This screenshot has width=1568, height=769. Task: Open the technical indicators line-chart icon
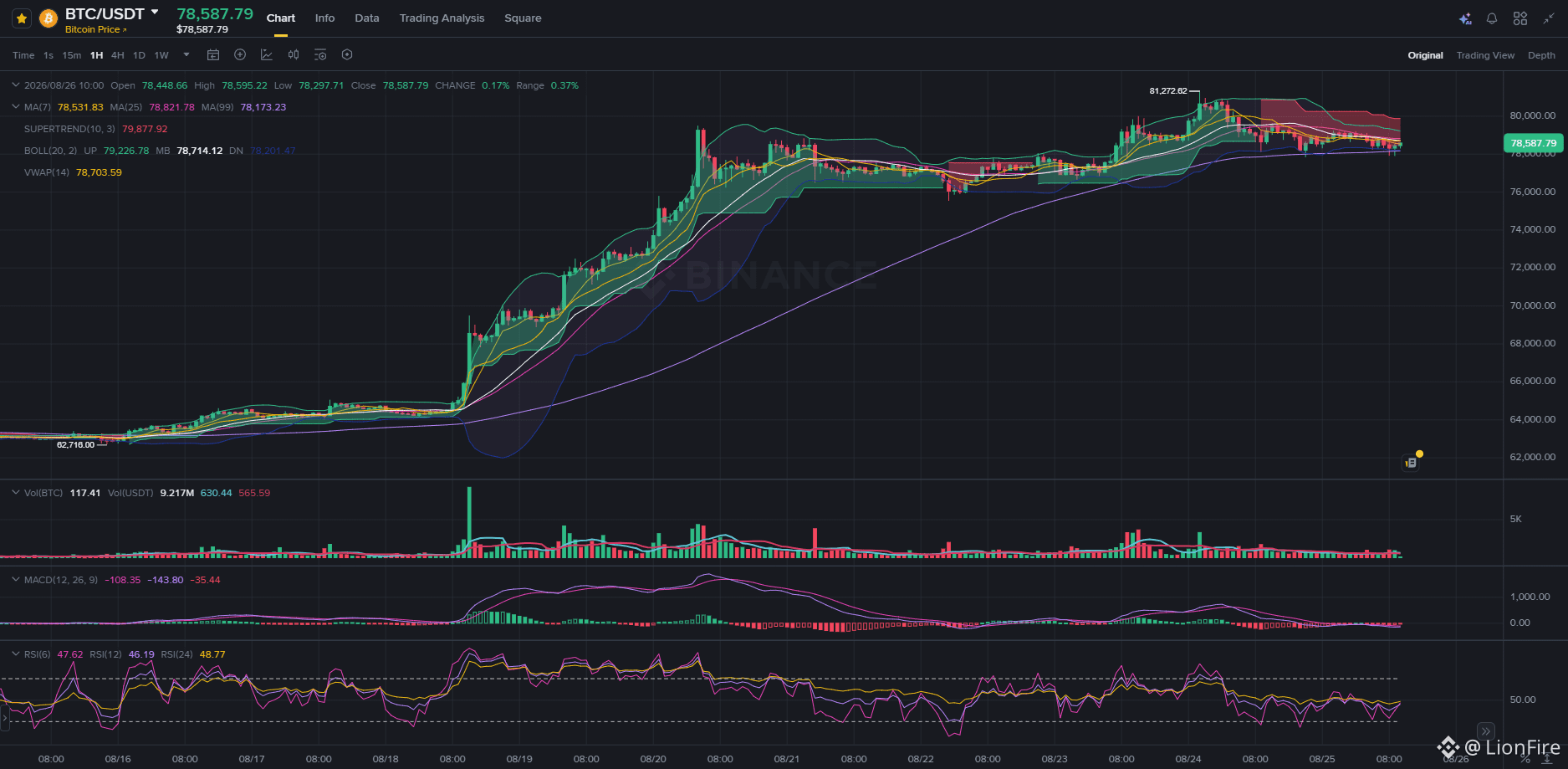coord(267,55)
